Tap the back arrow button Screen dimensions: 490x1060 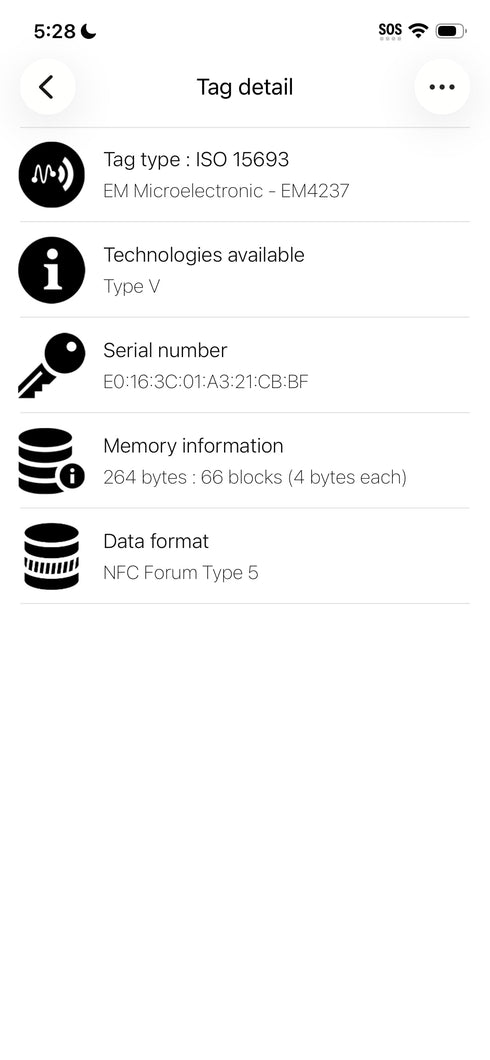(47, 87)
